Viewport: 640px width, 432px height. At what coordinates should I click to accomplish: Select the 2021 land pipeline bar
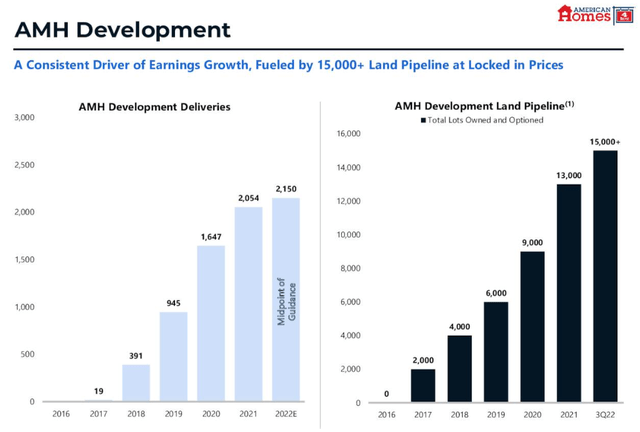click(x=569, y=293)
